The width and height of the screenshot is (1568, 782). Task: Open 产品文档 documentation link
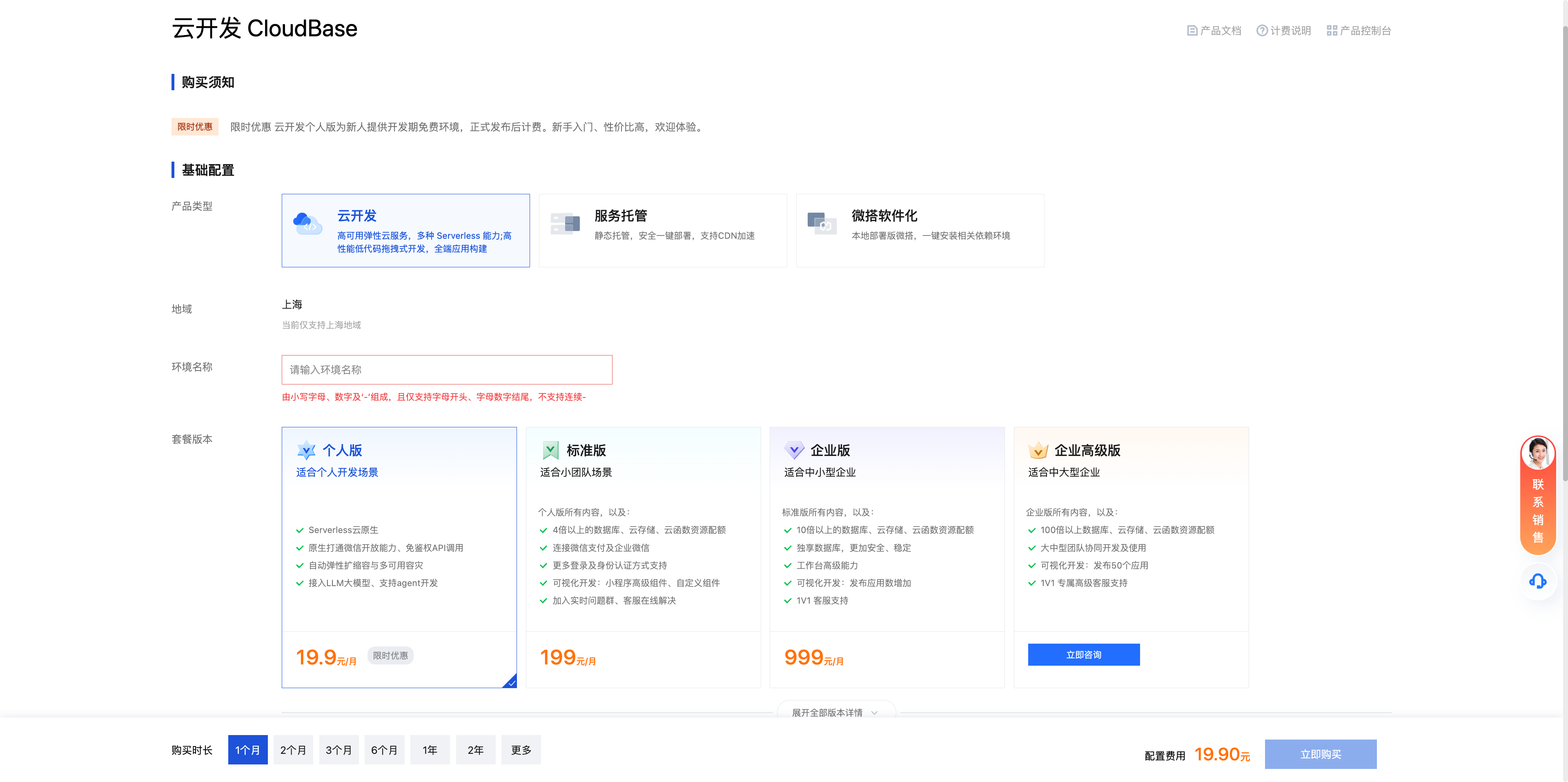(x=1214, y=31)
